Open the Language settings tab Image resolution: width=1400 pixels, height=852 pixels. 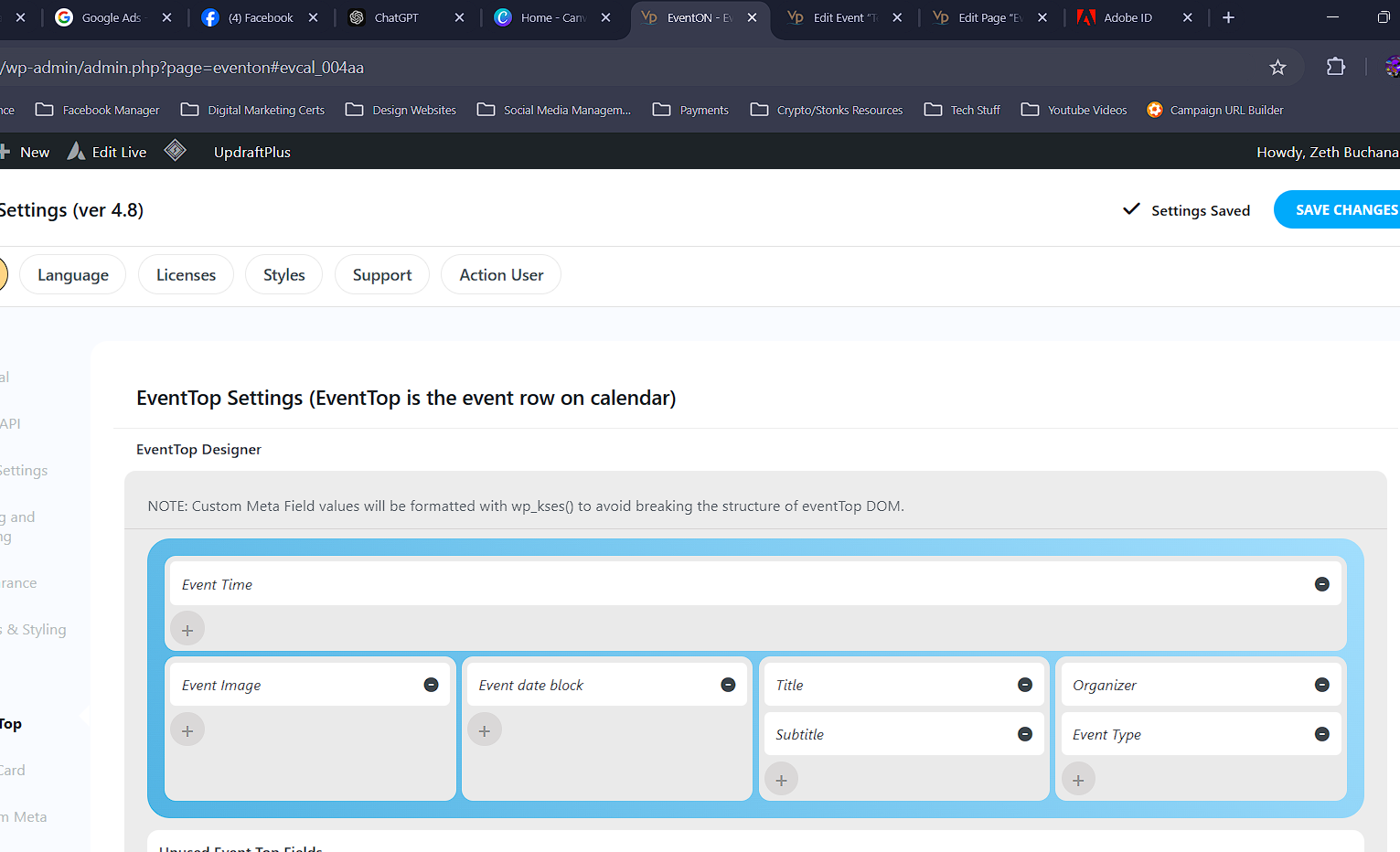73,274
